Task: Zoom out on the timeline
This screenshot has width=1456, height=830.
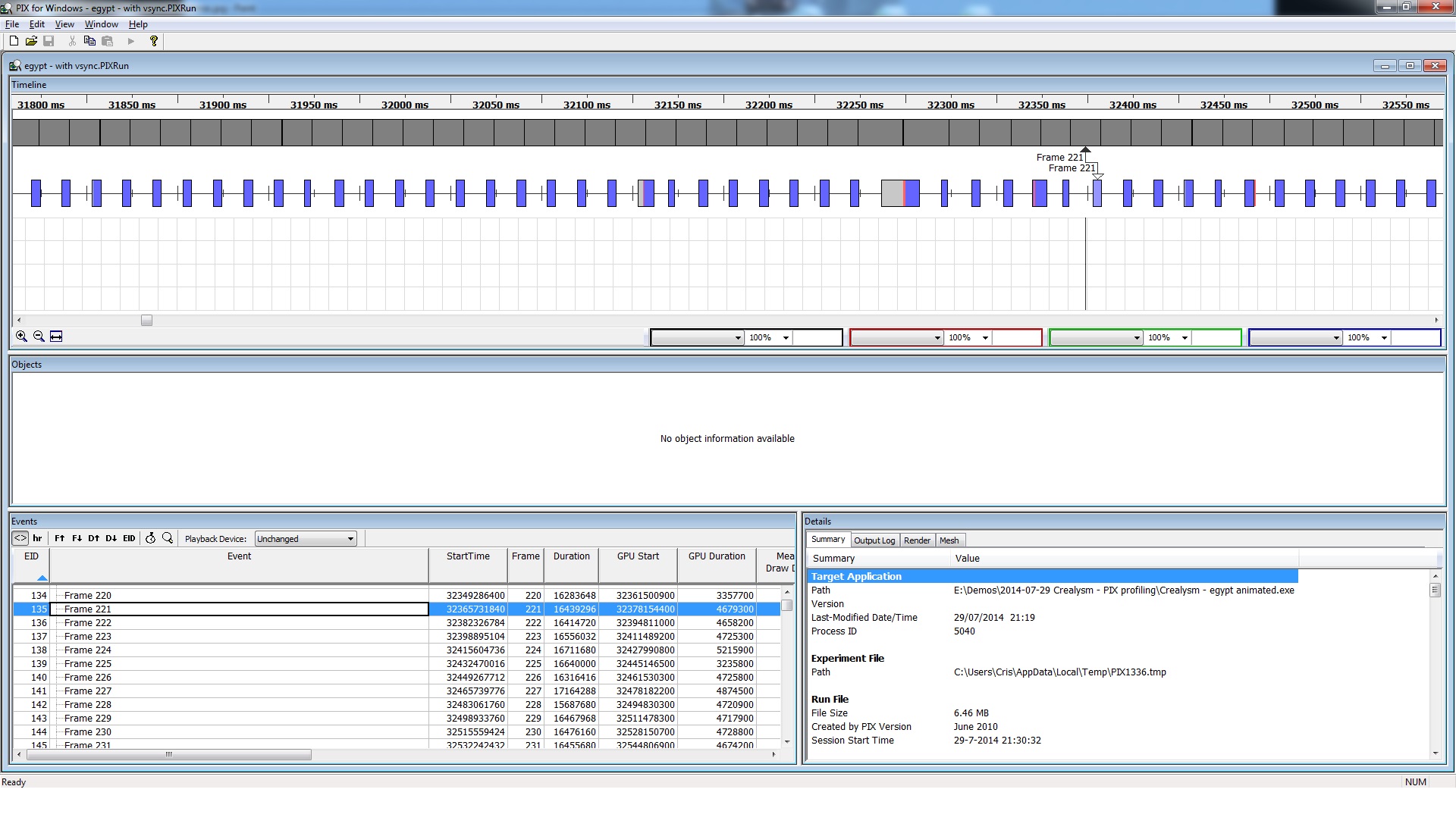Action: (x=39, y=337)
